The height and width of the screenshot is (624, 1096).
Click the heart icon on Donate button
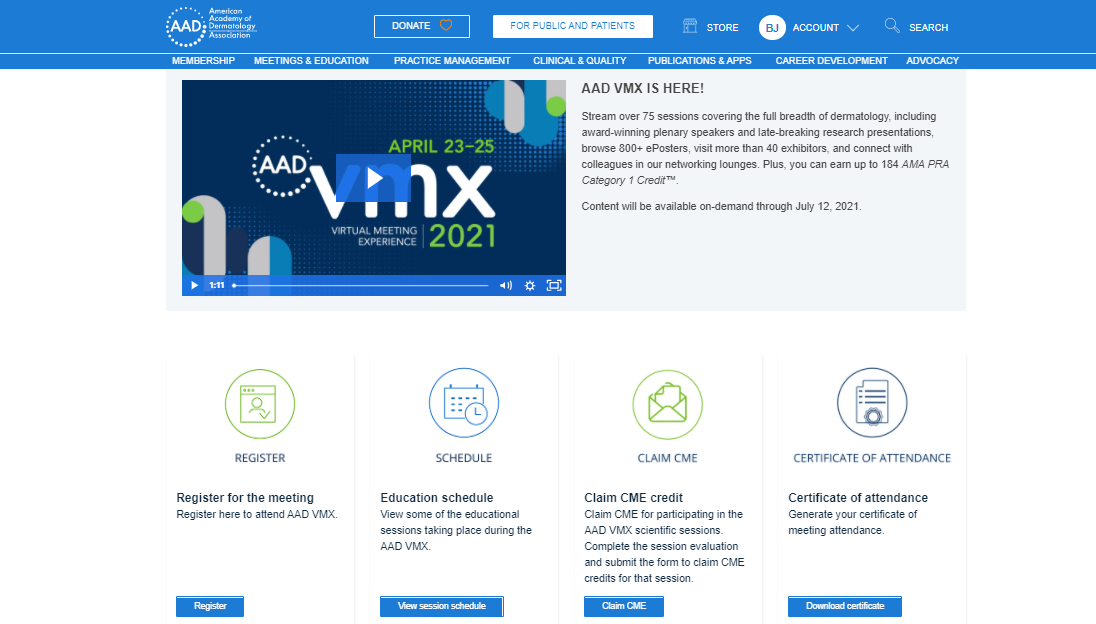446,25
